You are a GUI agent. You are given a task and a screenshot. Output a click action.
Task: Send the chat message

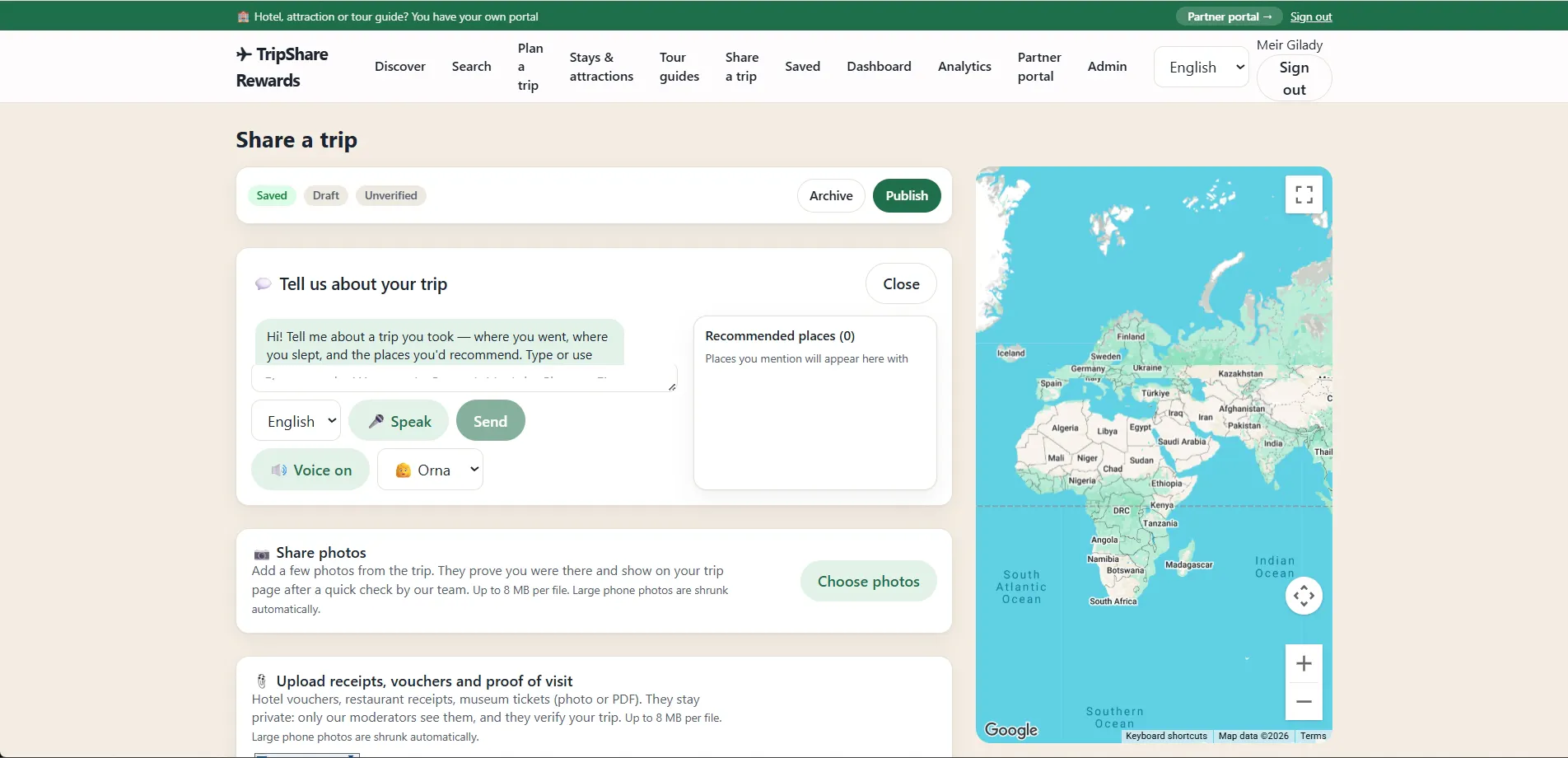(x=490, y=421)
